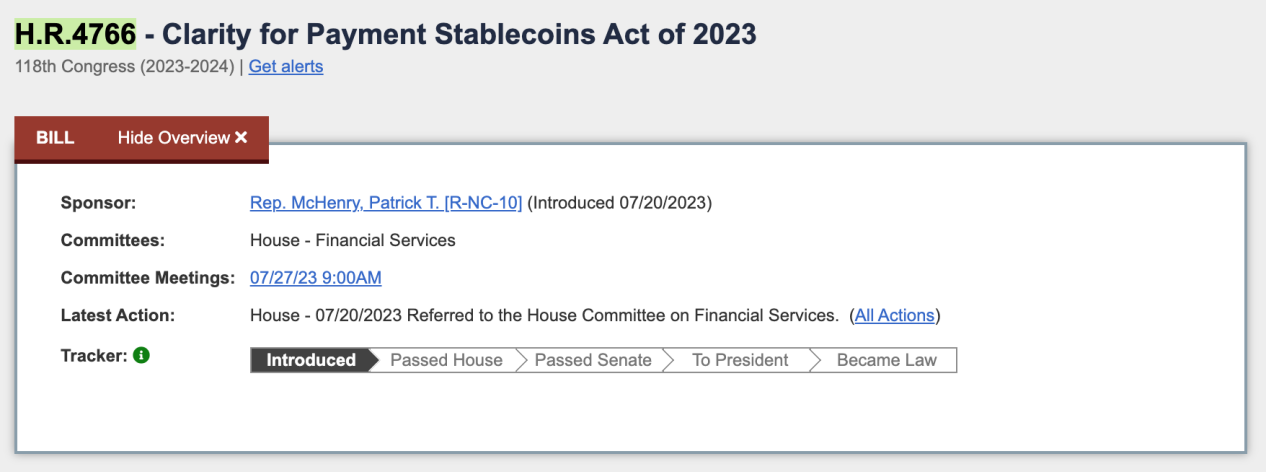Click the 118th Congress (2023-2024) text
This screenshot has height=472, width=1266.
pyautogui.click(x=124, y=66)
